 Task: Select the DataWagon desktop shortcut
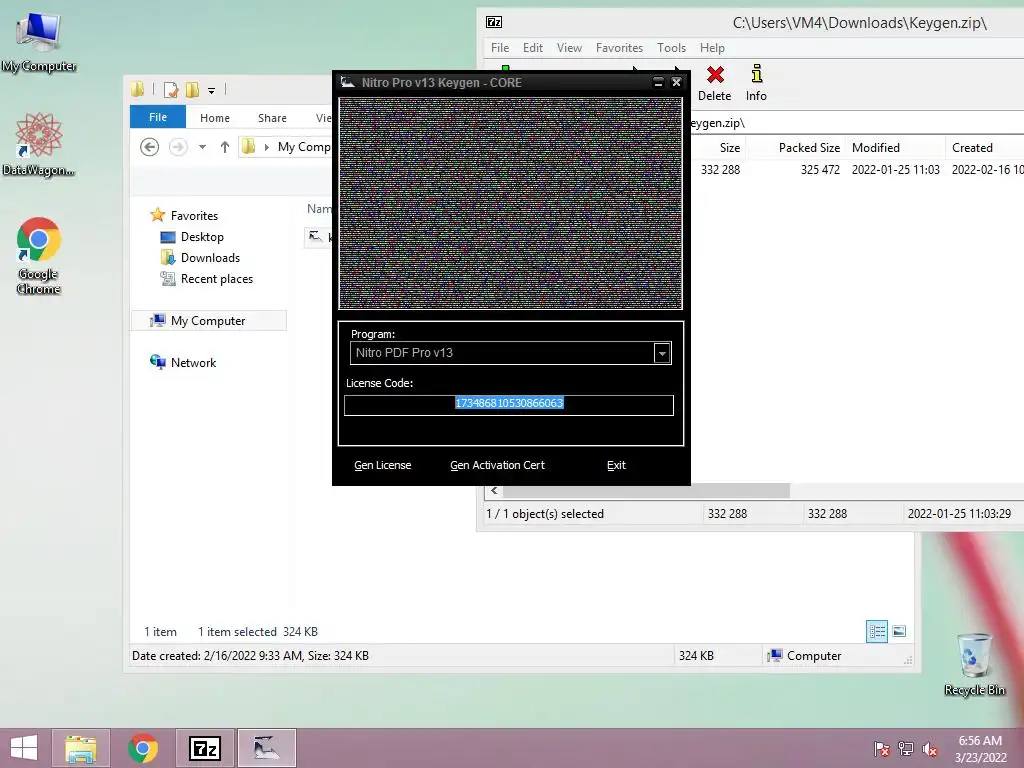point(39,145)
